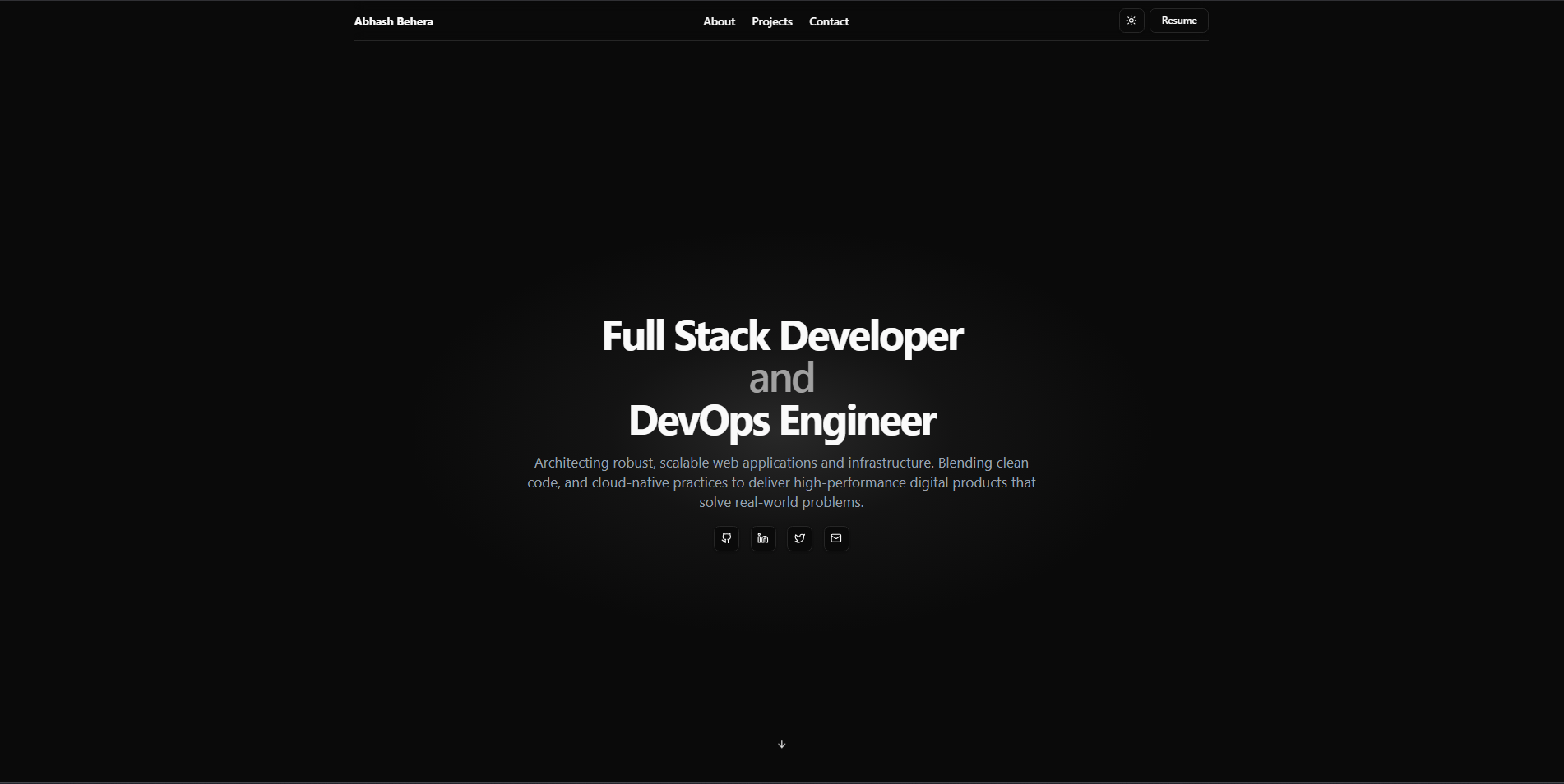Click the email envelope icon
The height and width of the screenshot is (784, 1564).
click(836, 538)
